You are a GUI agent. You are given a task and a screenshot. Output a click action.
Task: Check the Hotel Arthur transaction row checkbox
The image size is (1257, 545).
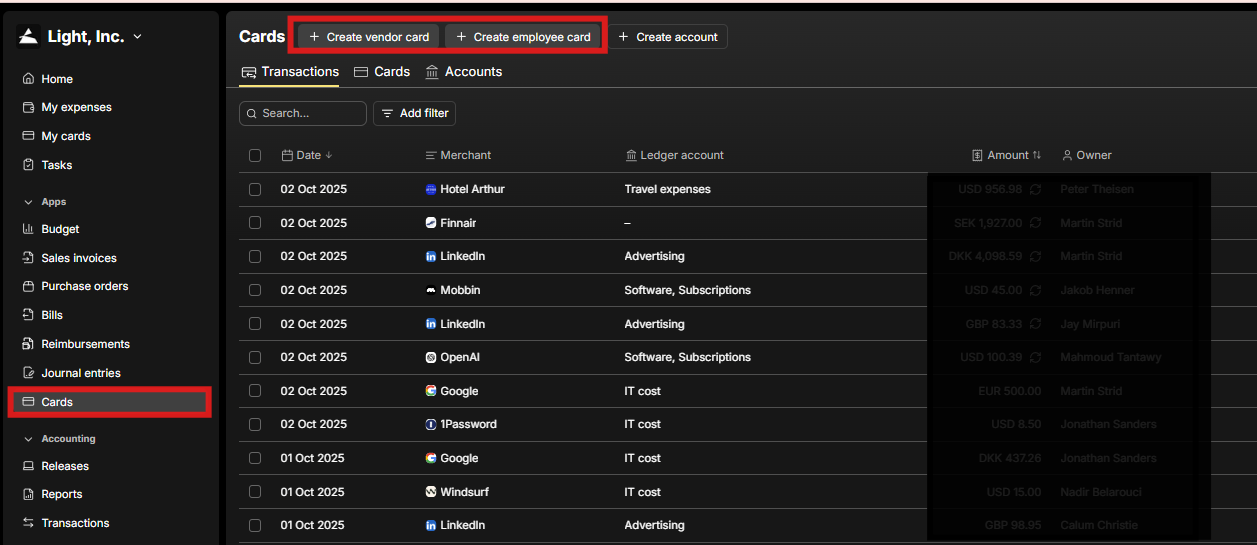(255, 189)
